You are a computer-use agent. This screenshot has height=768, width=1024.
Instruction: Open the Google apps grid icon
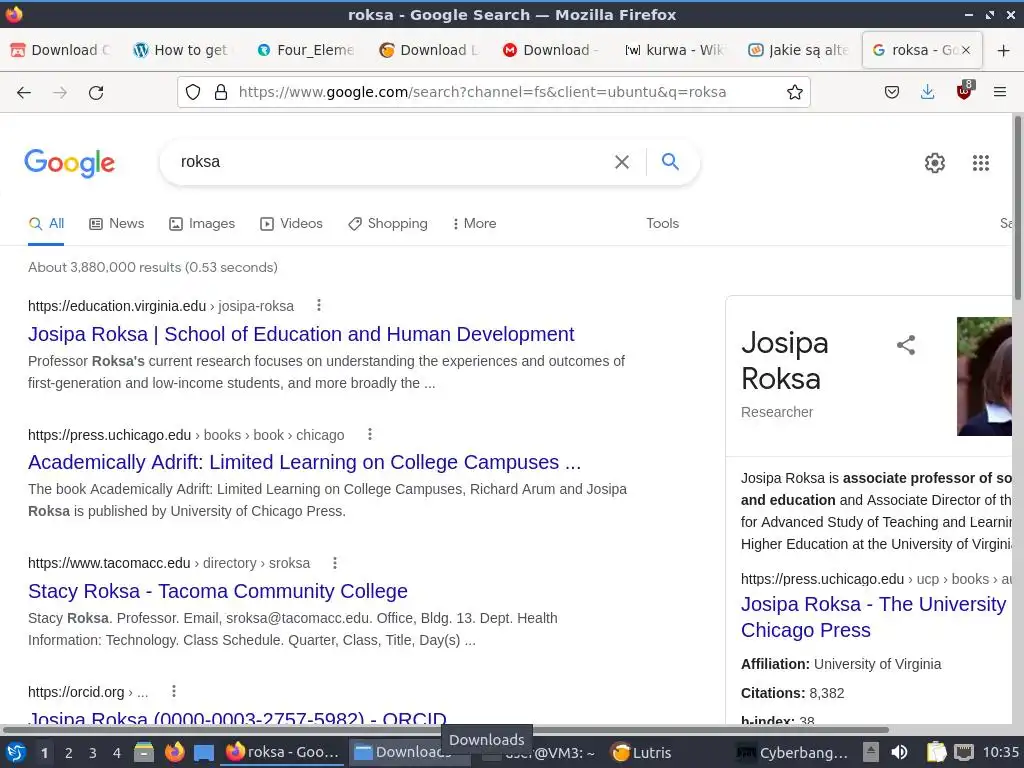(x=980, y=163)
